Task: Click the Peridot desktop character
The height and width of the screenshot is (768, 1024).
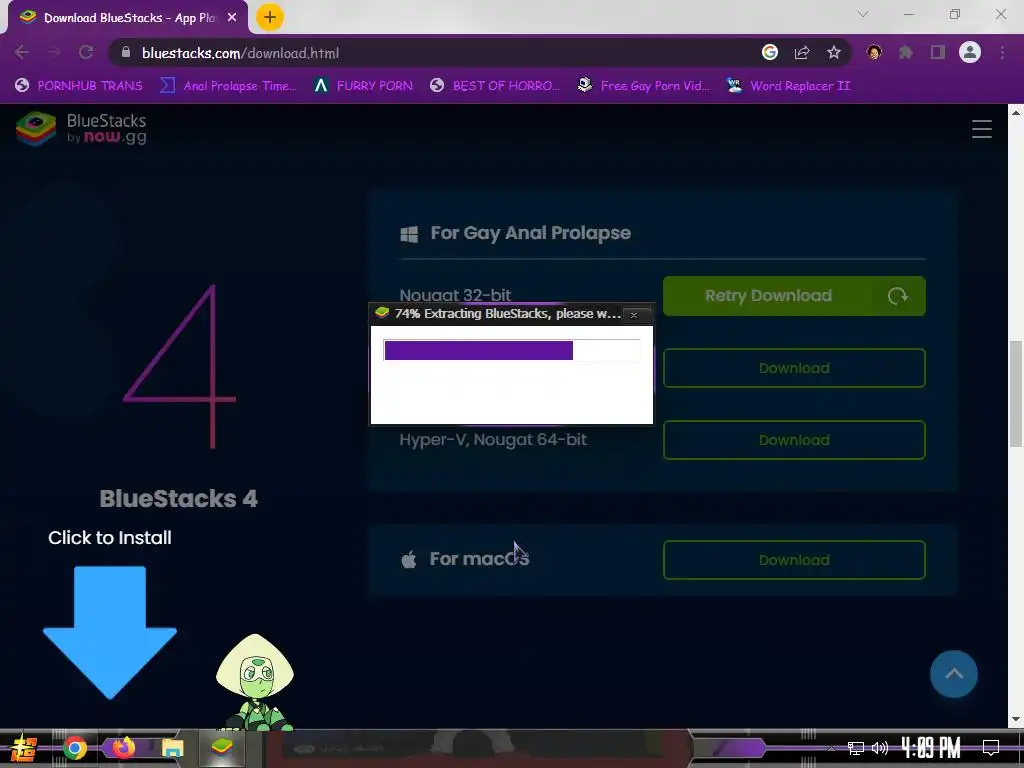Action: pos(255,682)
